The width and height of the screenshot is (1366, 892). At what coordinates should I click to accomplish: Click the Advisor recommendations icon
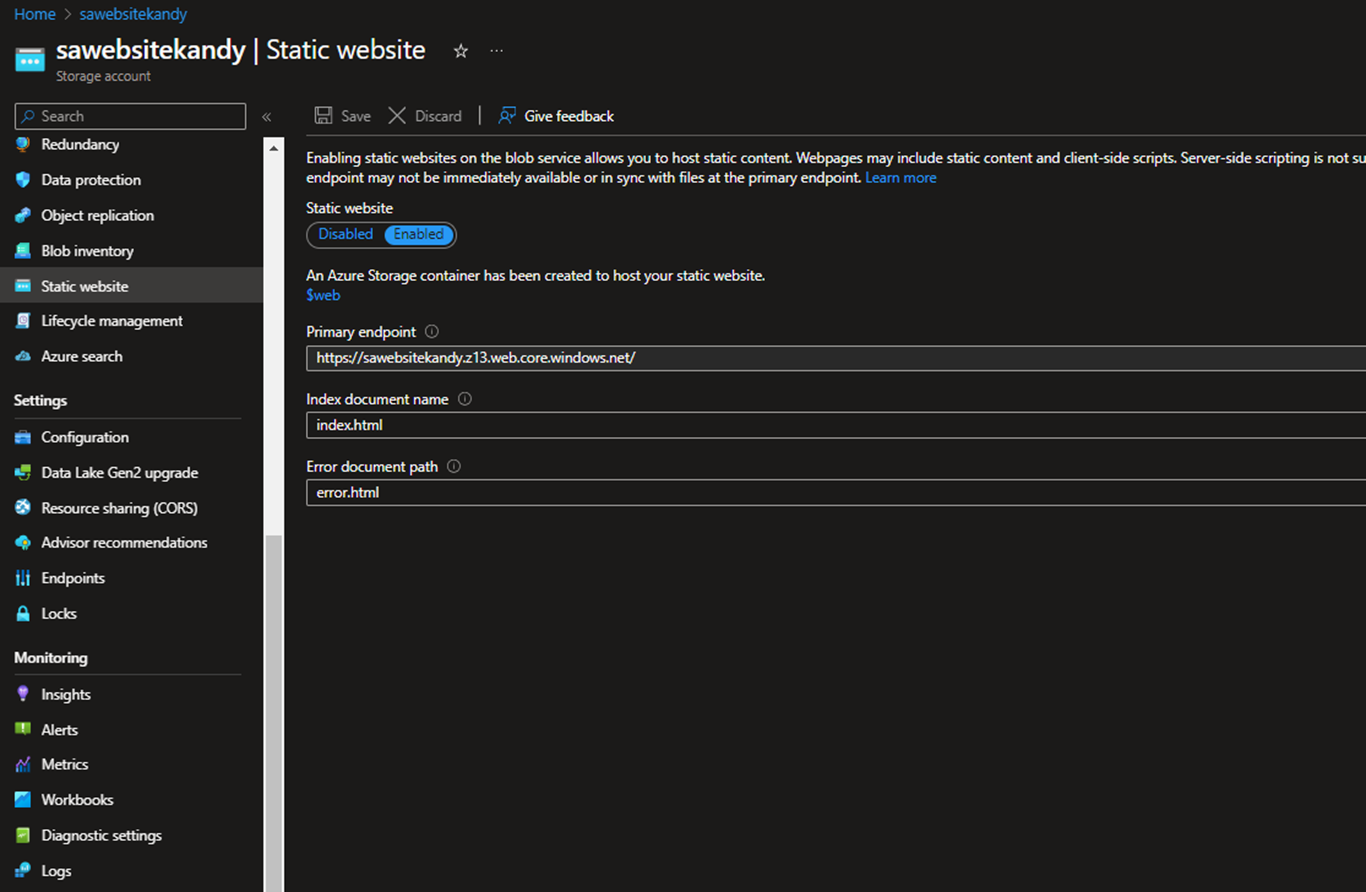23,543
